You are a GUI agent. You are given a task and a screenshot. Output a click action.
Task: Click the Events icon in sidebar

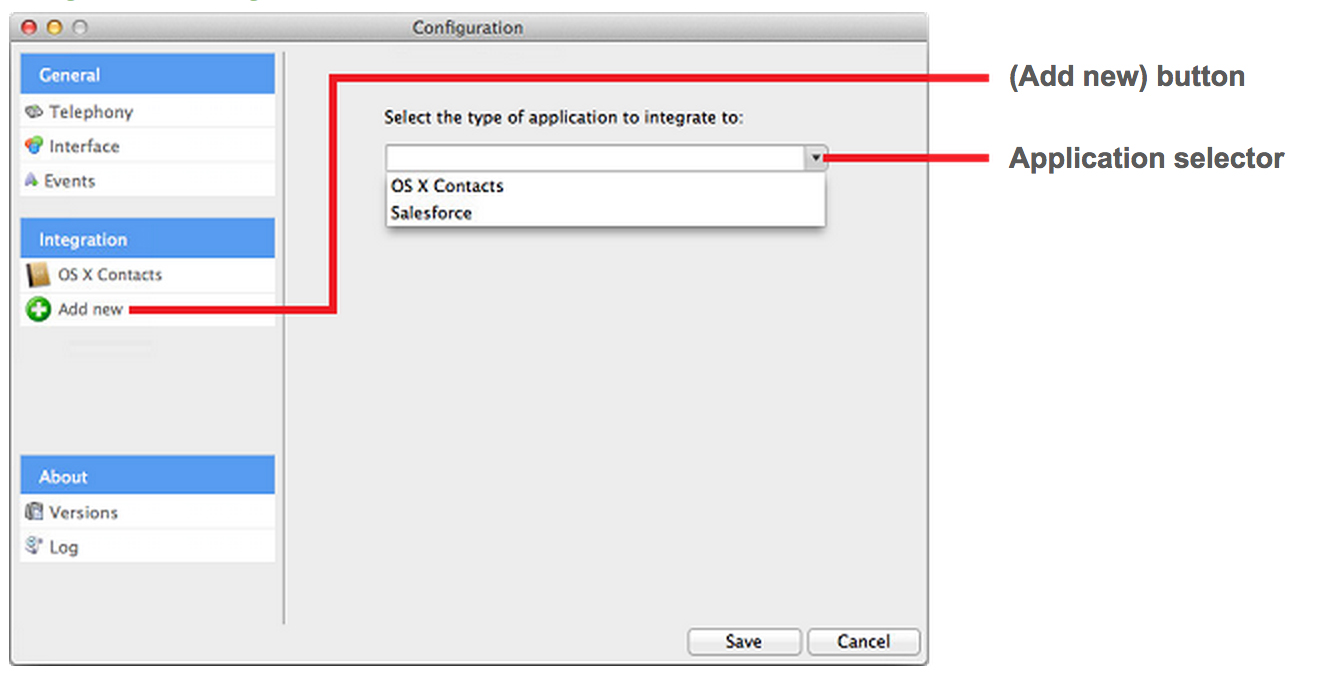(x=32, y=181)
